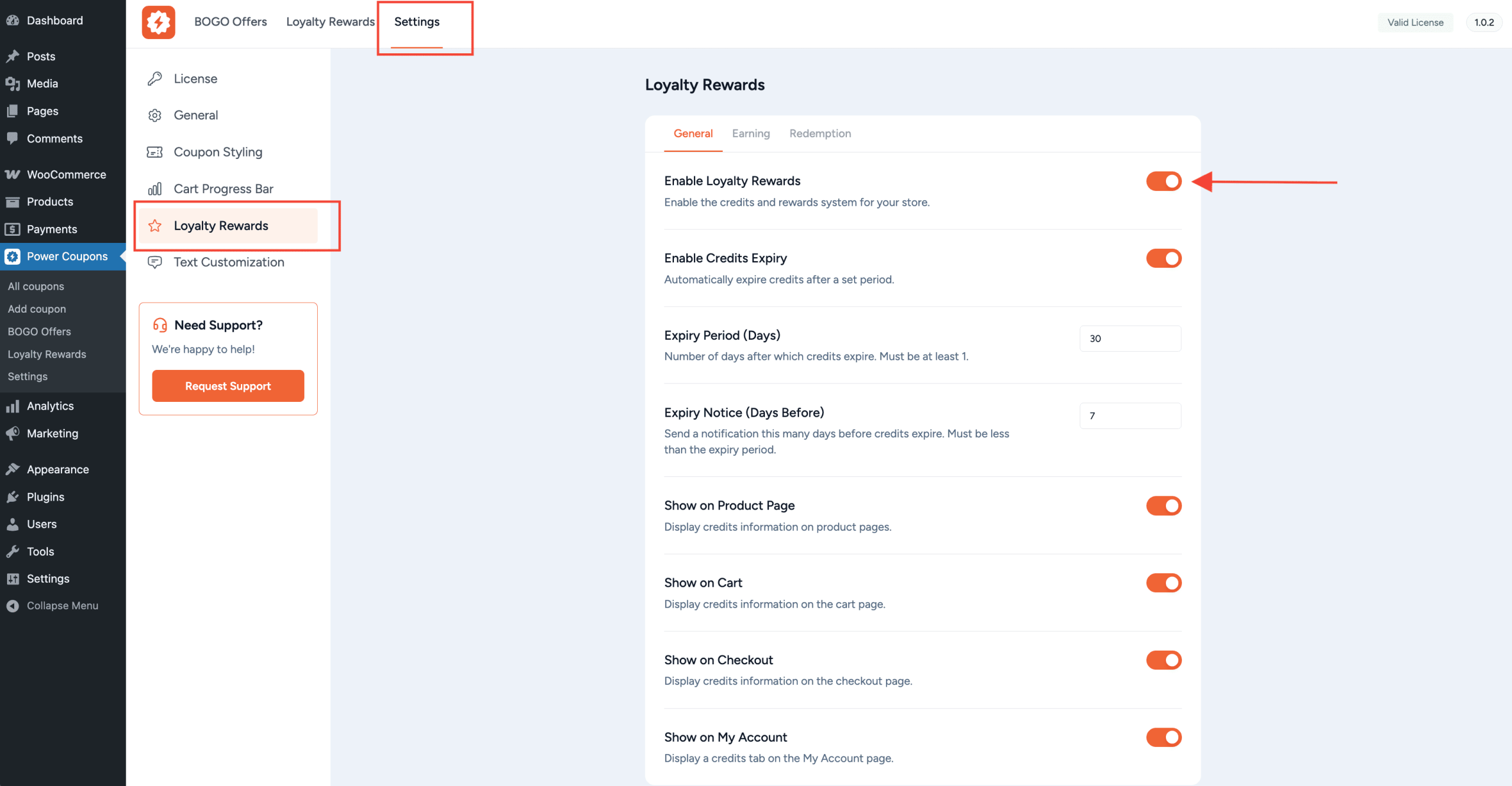Open the Redemption tab
This screenshot has height=786, width=1512.
820,134
